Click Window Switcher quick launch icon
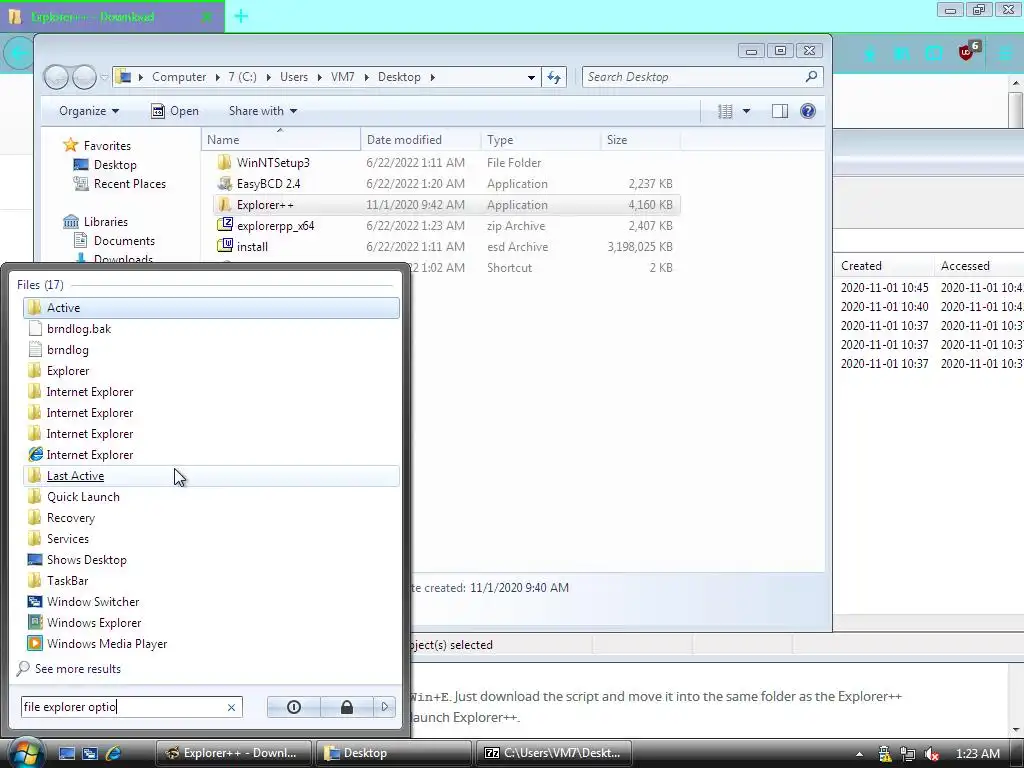 (x=90, y=753)
